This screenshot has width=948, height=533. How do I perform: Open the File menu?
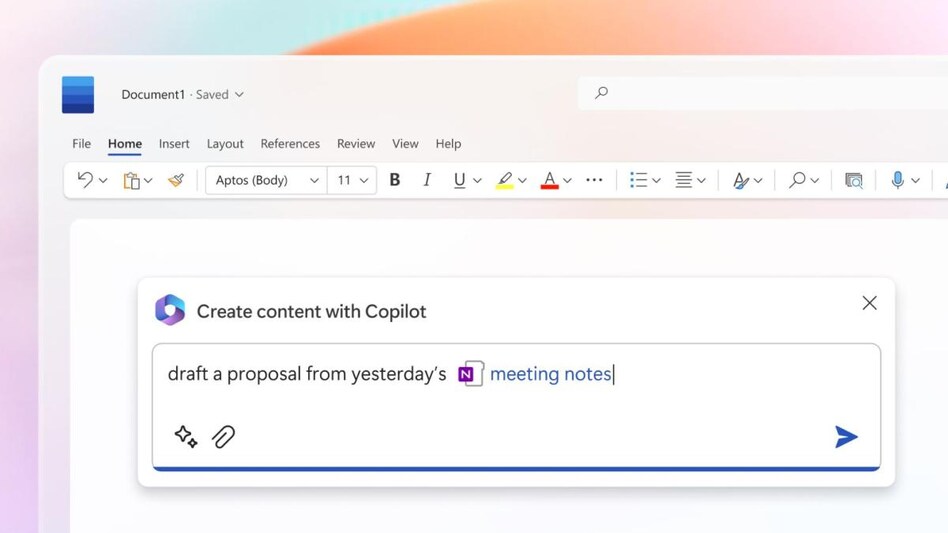click(x=82, y=144)
